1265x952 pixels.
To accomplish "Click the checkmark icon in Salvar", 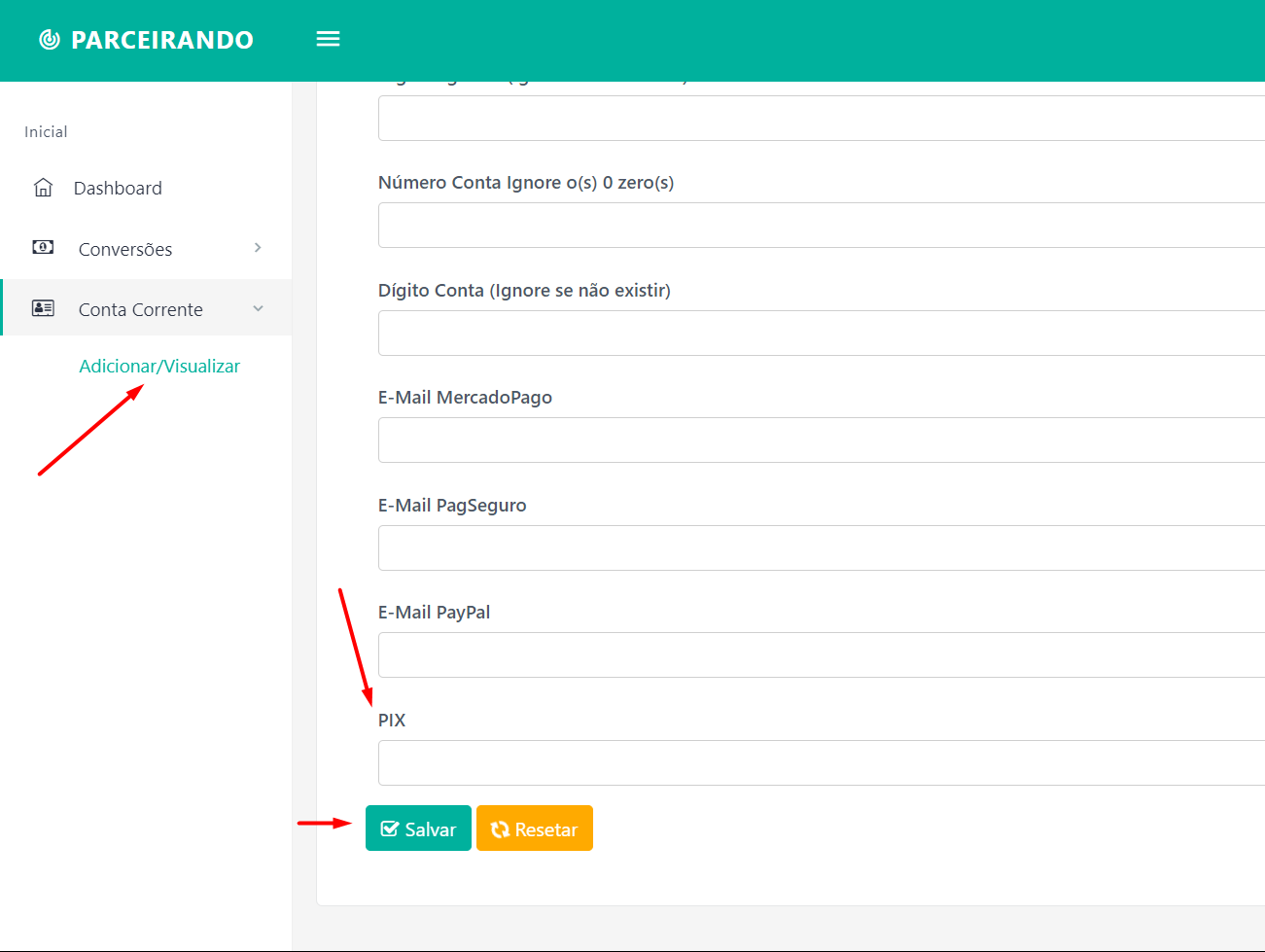I will (x=390, y=829).
